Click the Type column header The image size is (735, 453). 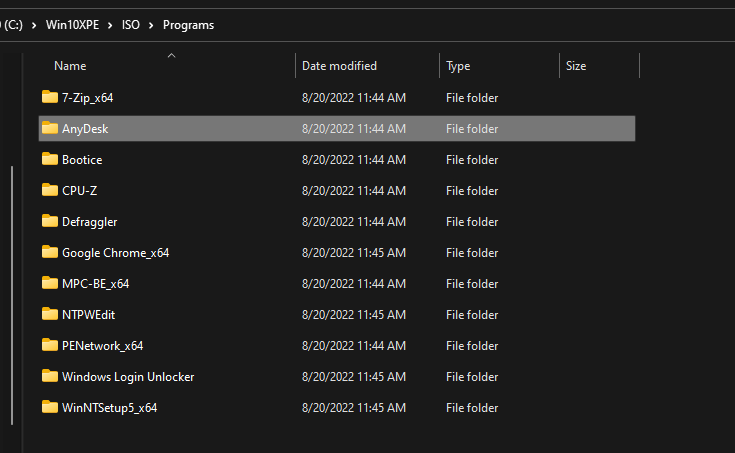pyautogui.click(x=458, y=66)
